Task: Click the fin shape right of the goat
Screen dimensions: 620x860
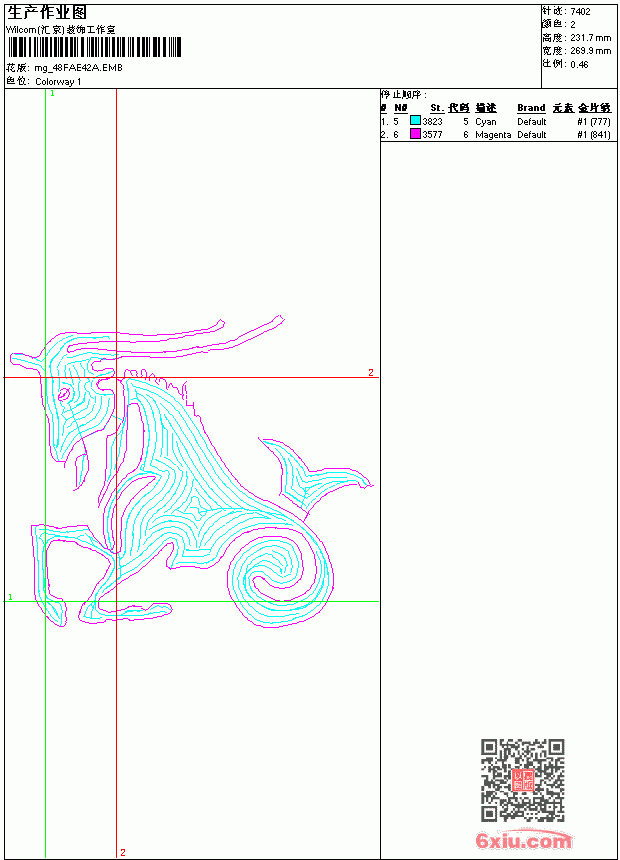Action: [x=313, y=476]
